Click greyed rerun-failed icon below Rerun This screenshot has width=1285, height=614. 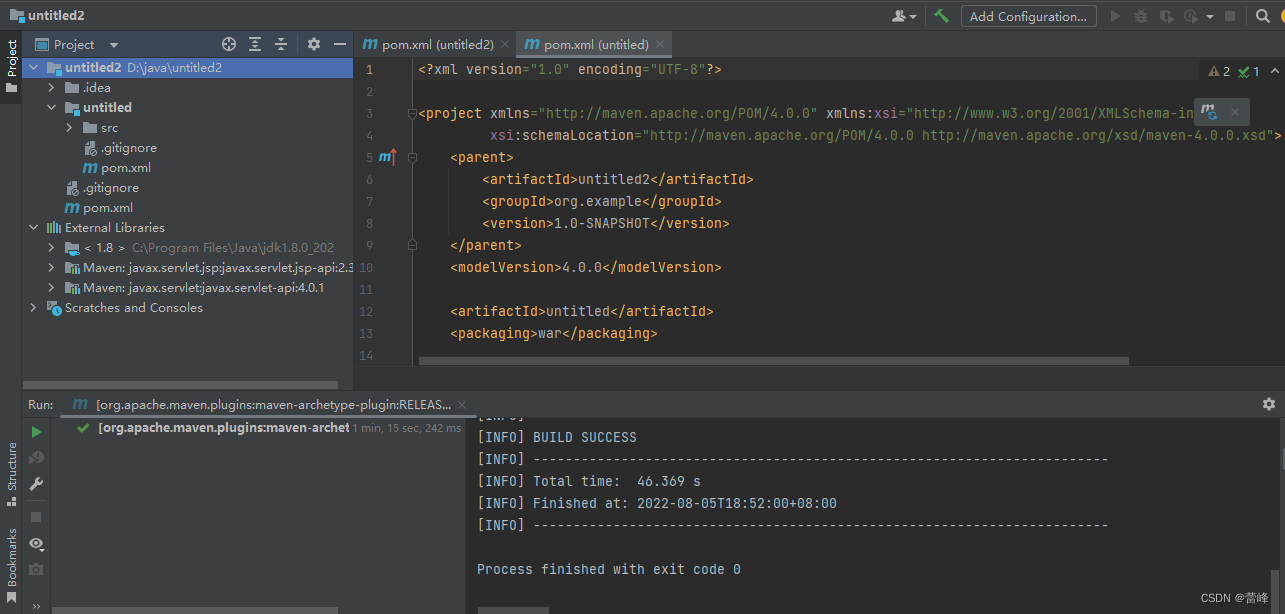(36, 458)
